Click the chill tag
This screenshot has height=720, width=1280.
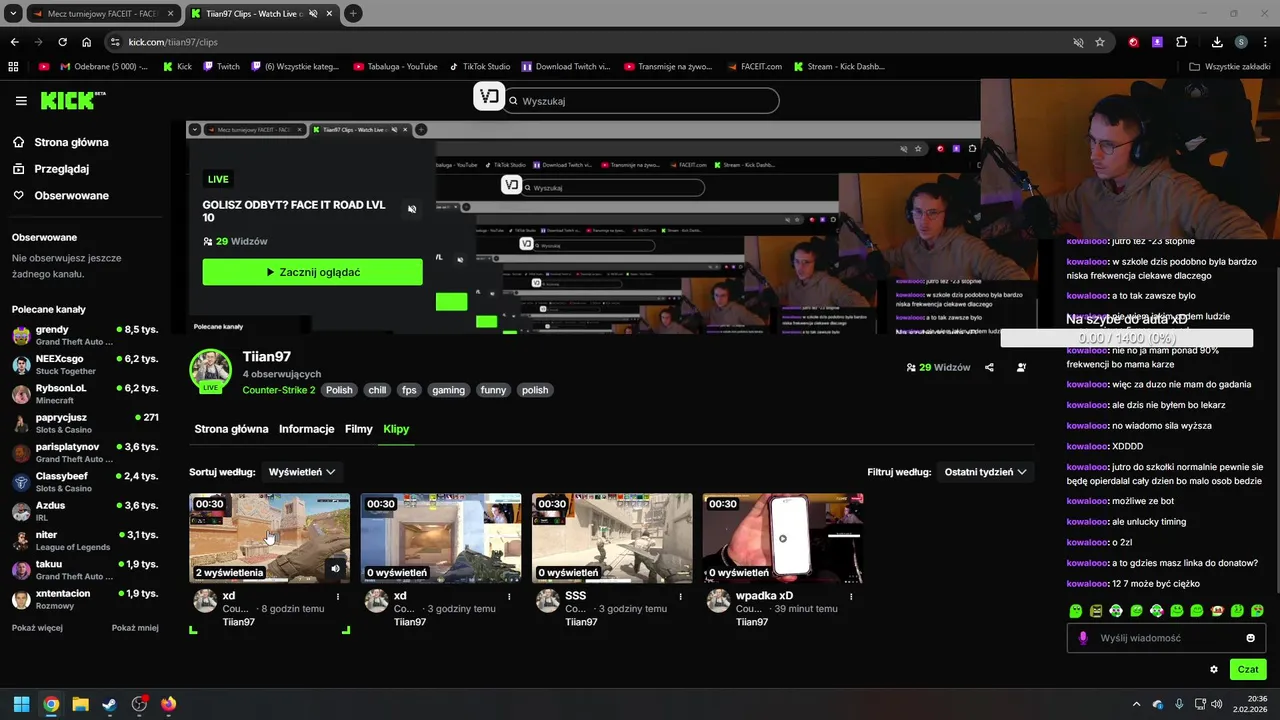pyautogui.click(x=377, y=390)
